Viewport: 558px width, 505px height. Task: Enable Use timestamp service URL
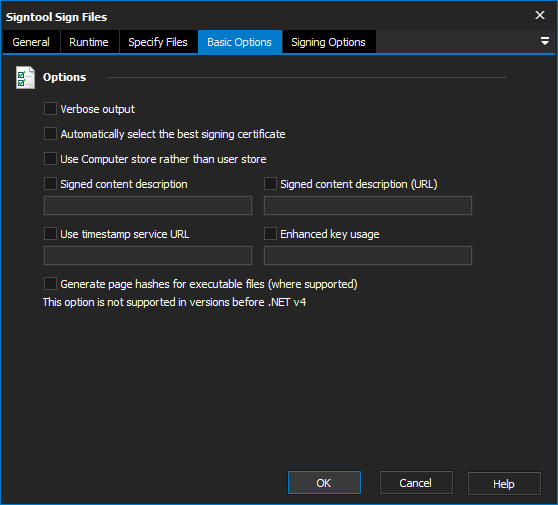[50, 234]
